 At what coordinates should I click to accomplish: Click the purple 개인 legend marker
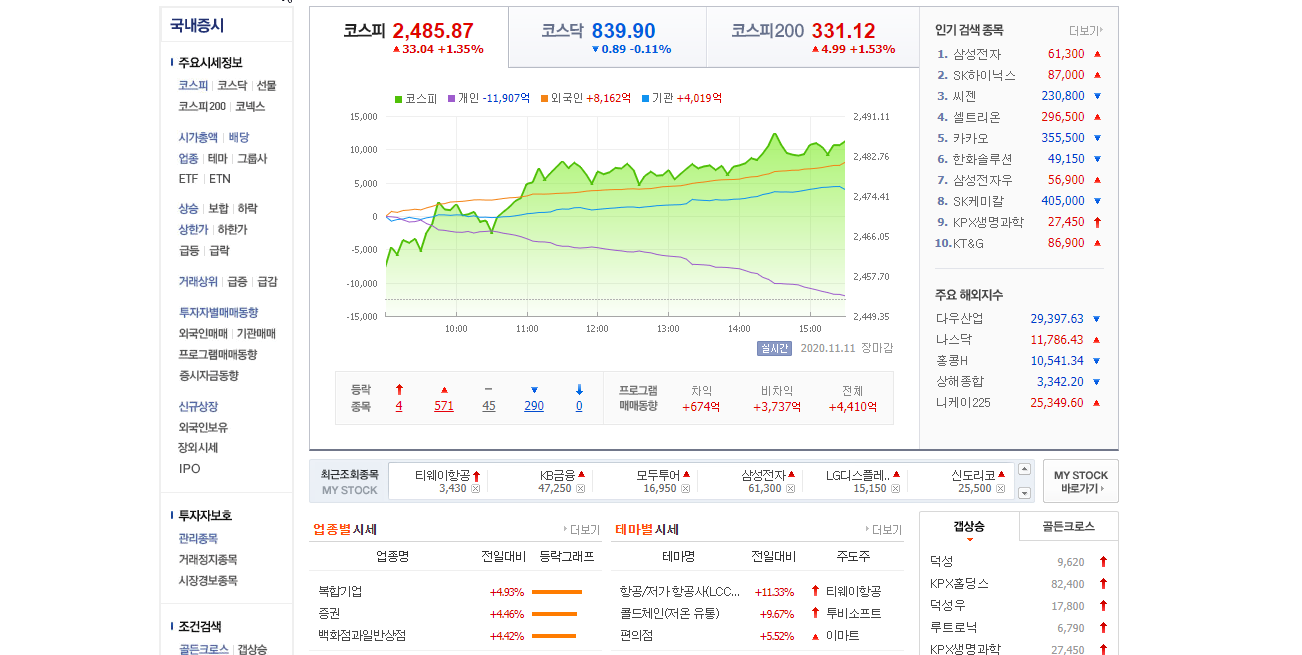(x=451, y=98)
